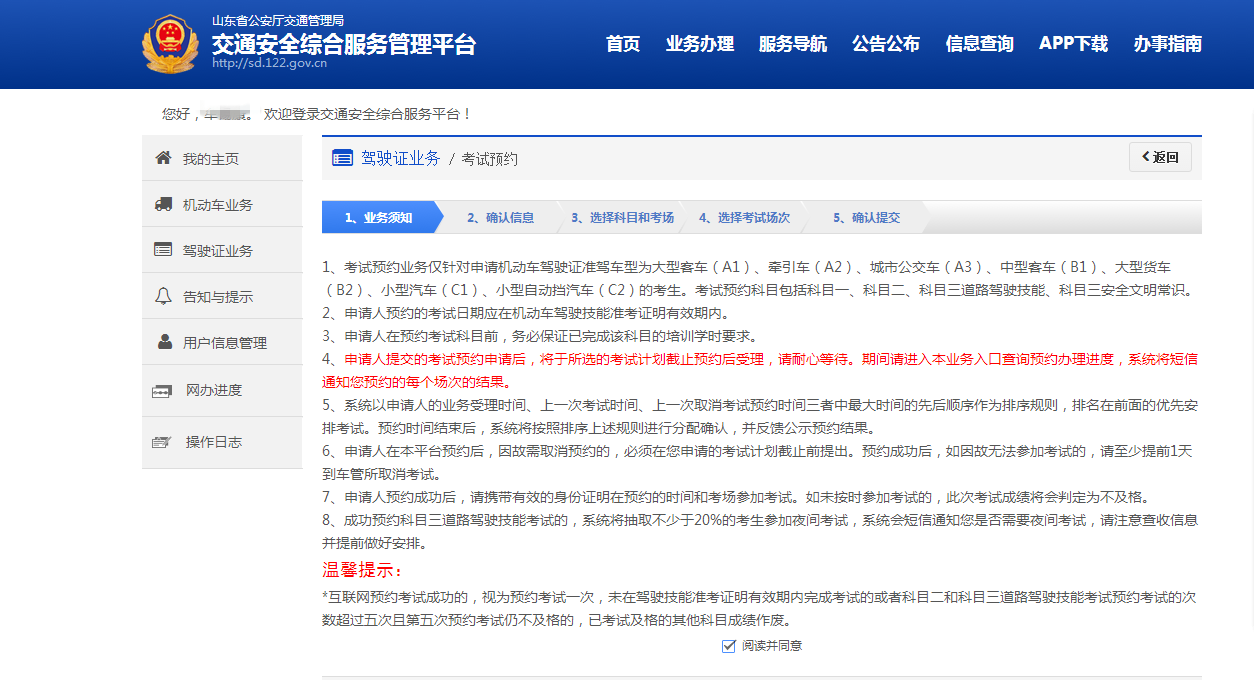Select step 3 选择科目和考场
This screenshot has width=1254, height=680.
coord(622,218)
